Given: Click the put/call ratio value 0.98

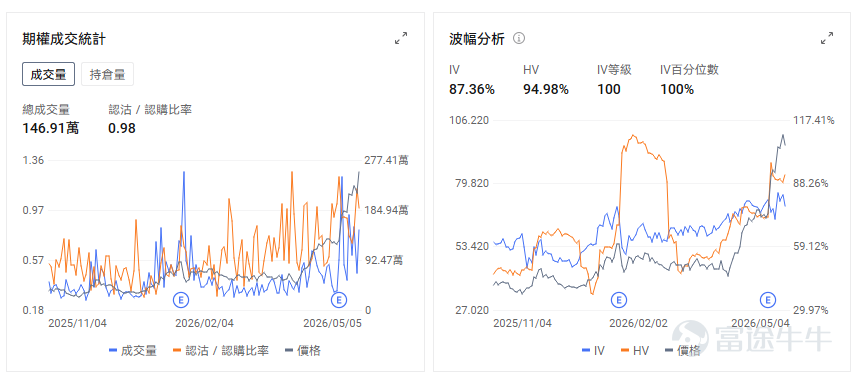Looking at the screenshot, I should [x=122, y=128].
